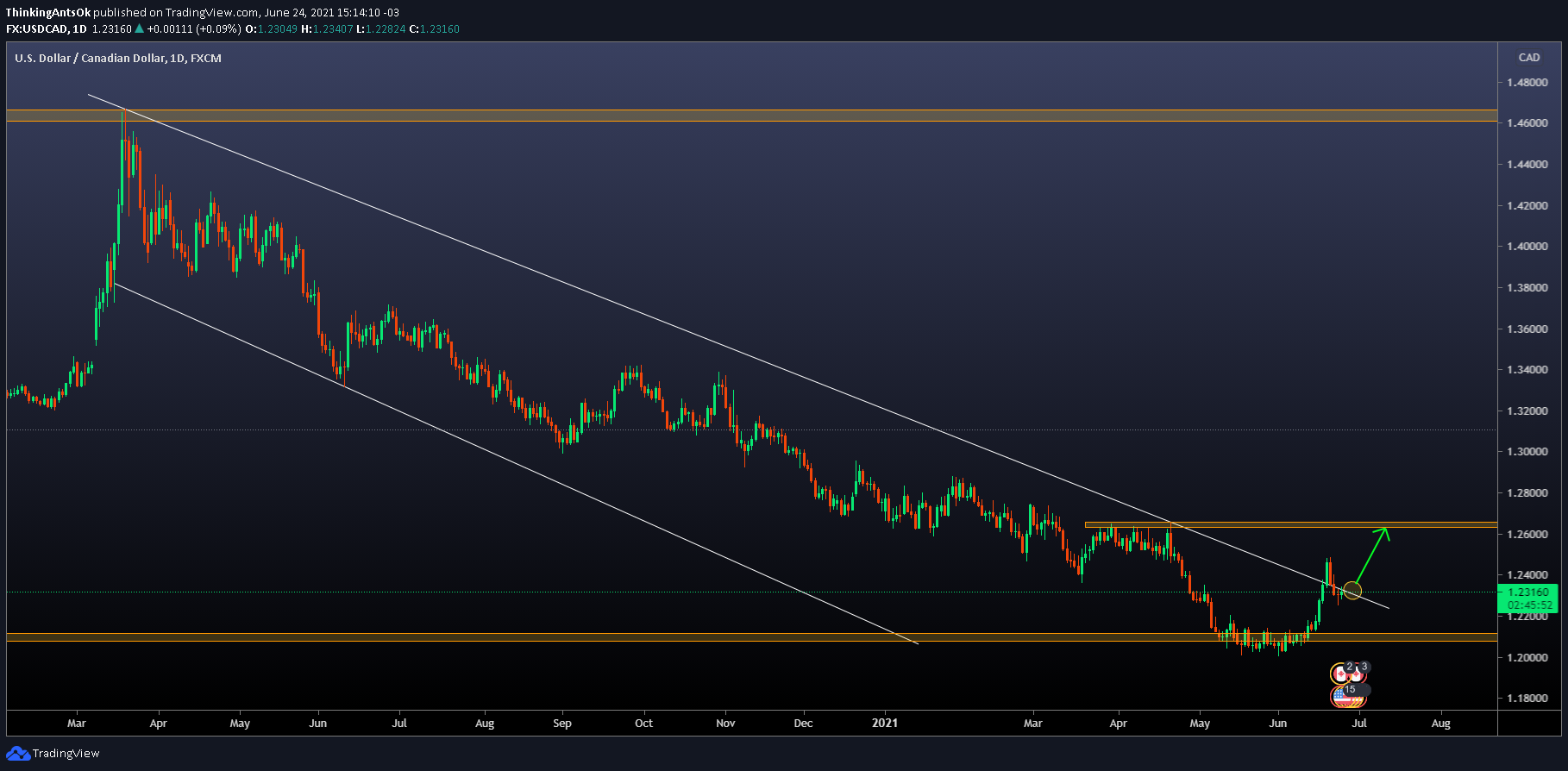The width and height of the screenshot is (1568, 771).
Task: Click the green current price label 1.23160
Action: tap(1528, 592)
